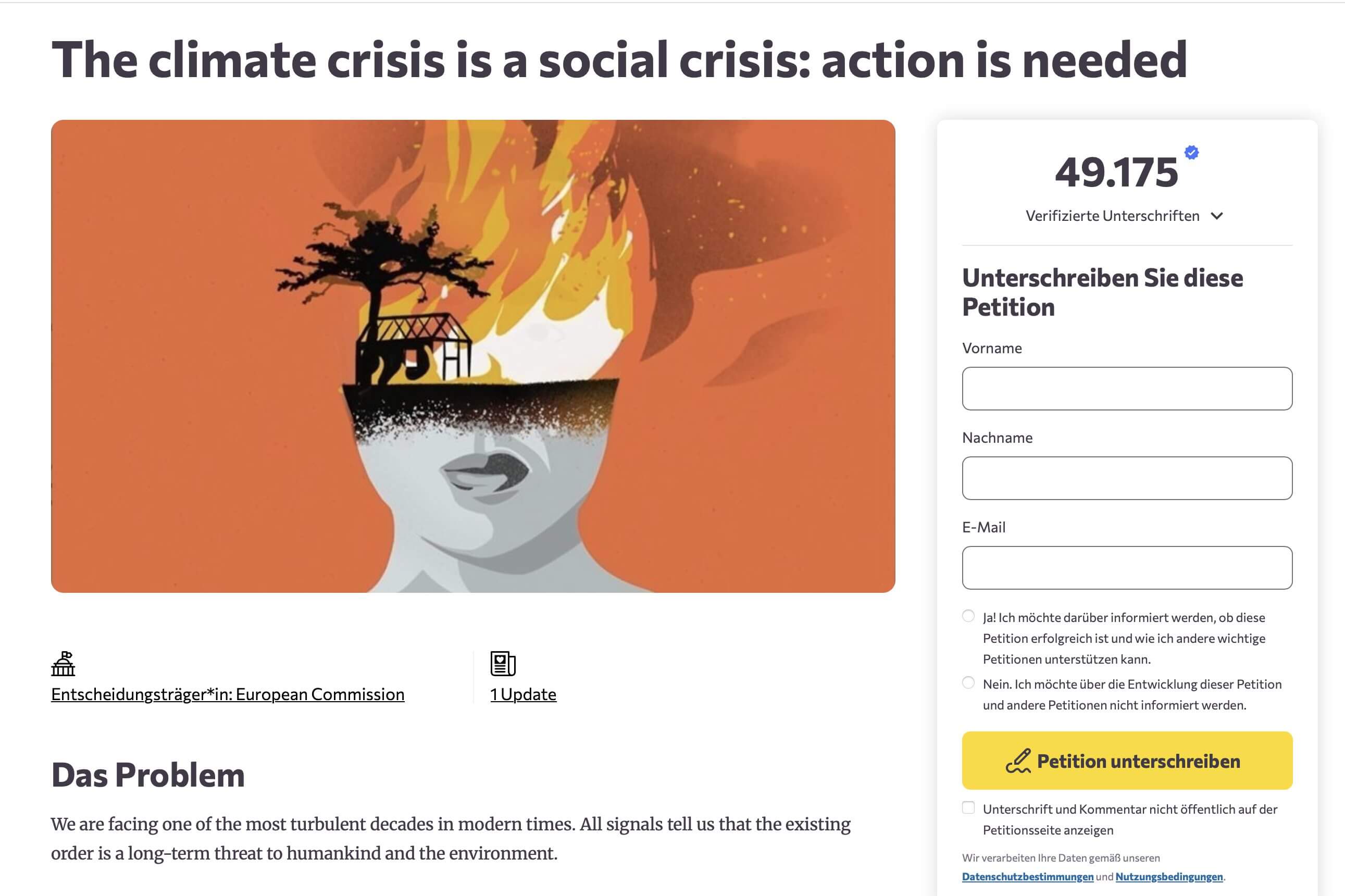Click the Vorname input field
This screenshot has width=1345, height=896.
point(1127,389)
